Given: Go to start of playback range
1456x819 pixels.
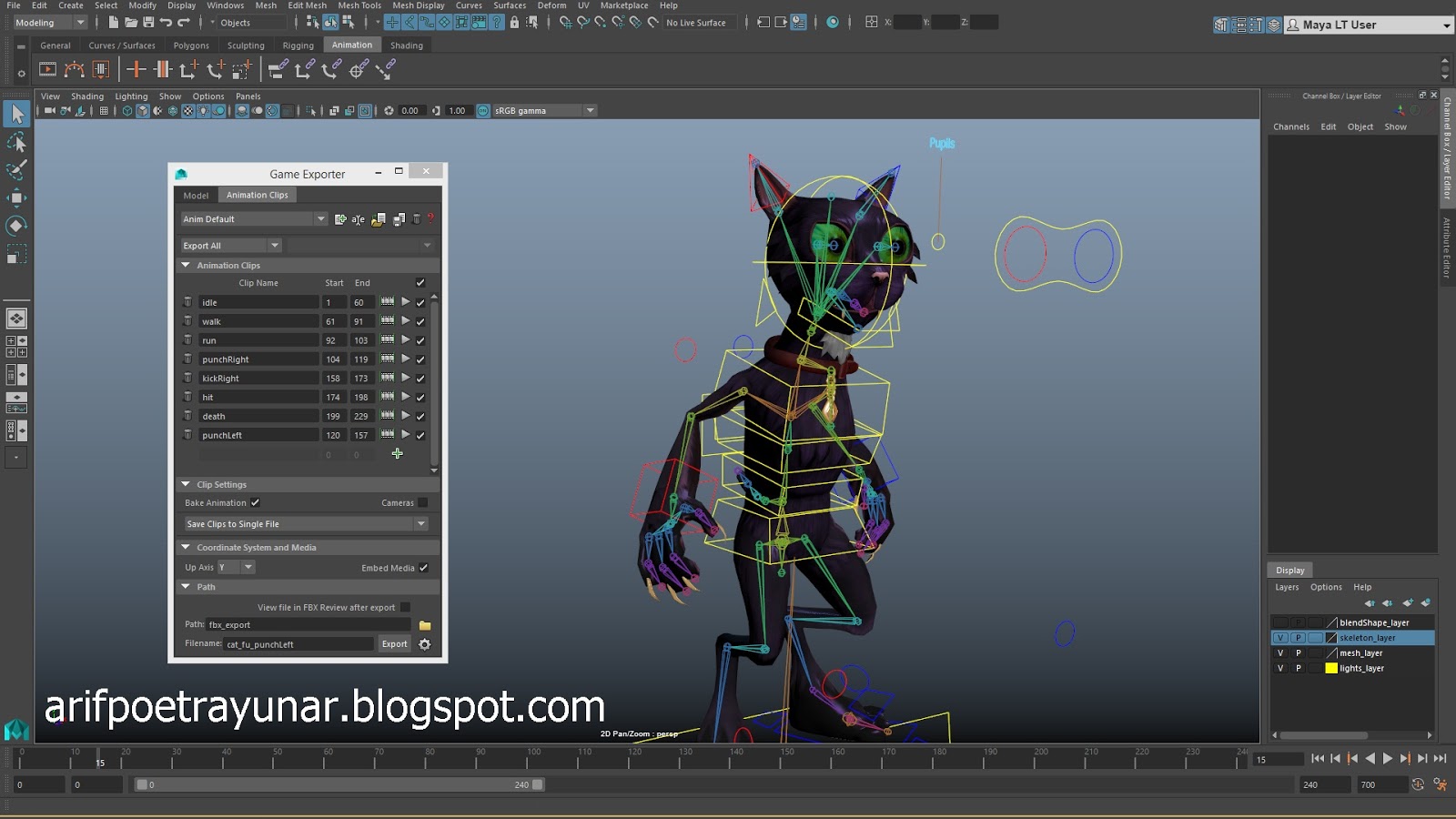Looking at the screenshot, I should [x=1318, y=758].
